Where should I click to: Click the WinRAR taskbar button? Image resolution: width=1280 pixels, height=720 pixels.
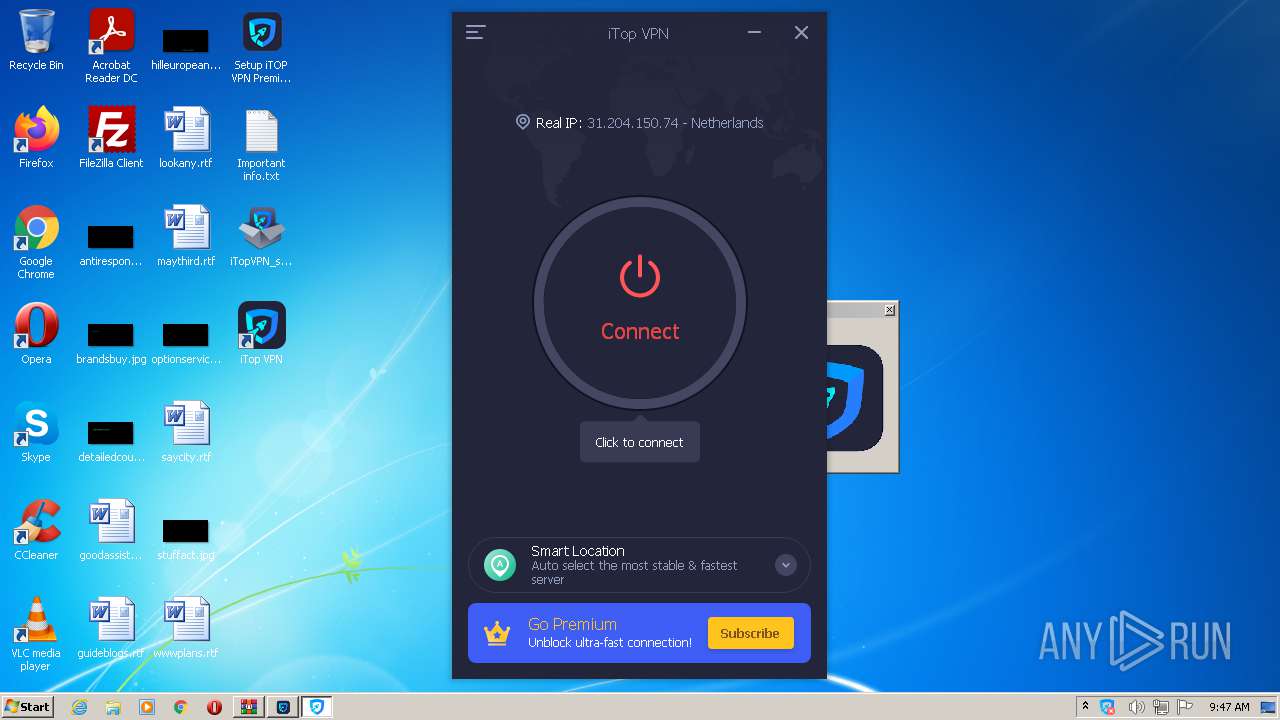click(248, 707)
